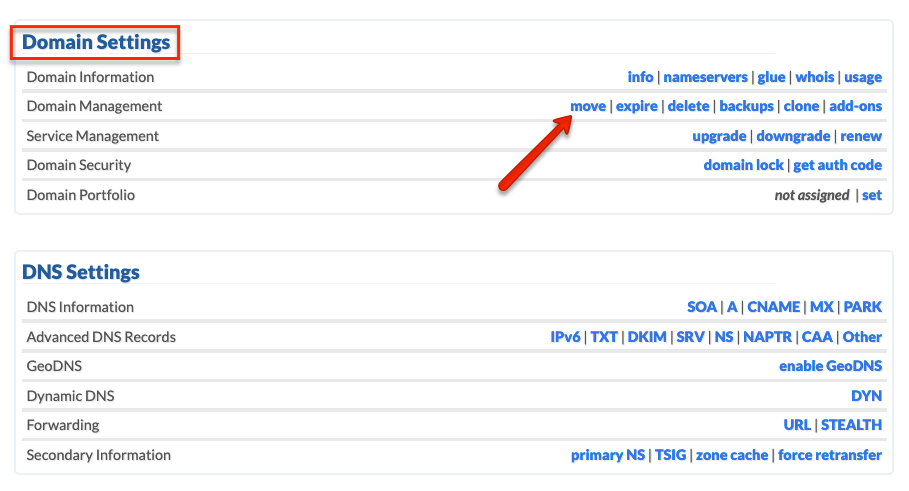This screenshot has height=491, width=909.
Task: Click upgrade in Service Management
Action: 719,136
